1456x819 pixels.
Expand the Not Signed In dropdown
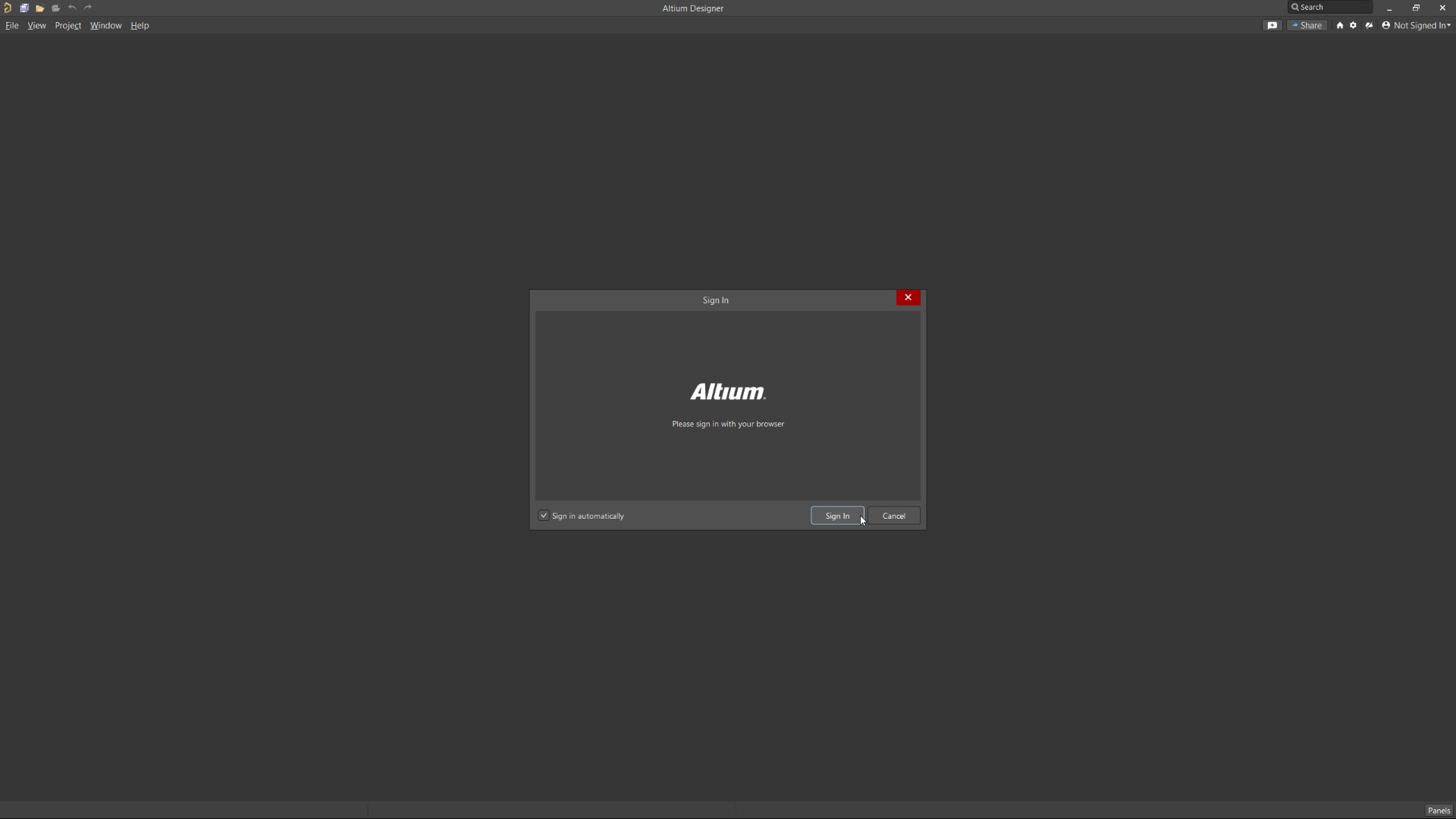(1417, 25)
